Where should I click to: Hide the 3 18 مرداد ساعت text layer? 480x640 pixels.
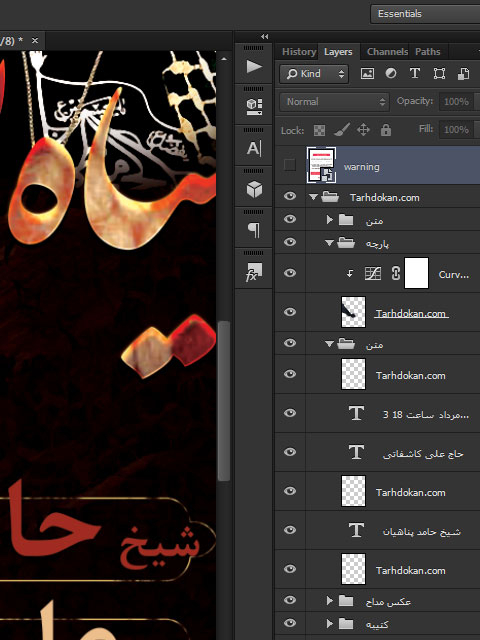point(290,413)
